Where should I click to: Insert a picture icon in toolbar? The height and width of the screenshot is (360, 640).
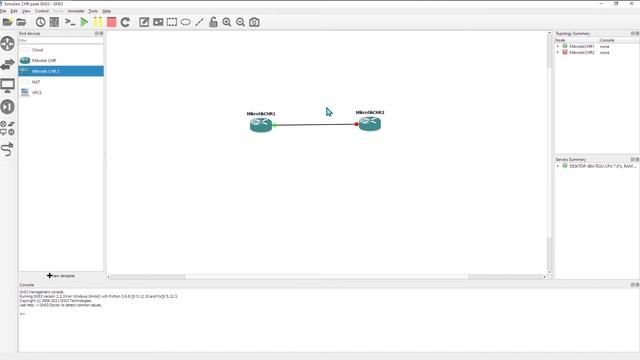click(x=158, y=22)
